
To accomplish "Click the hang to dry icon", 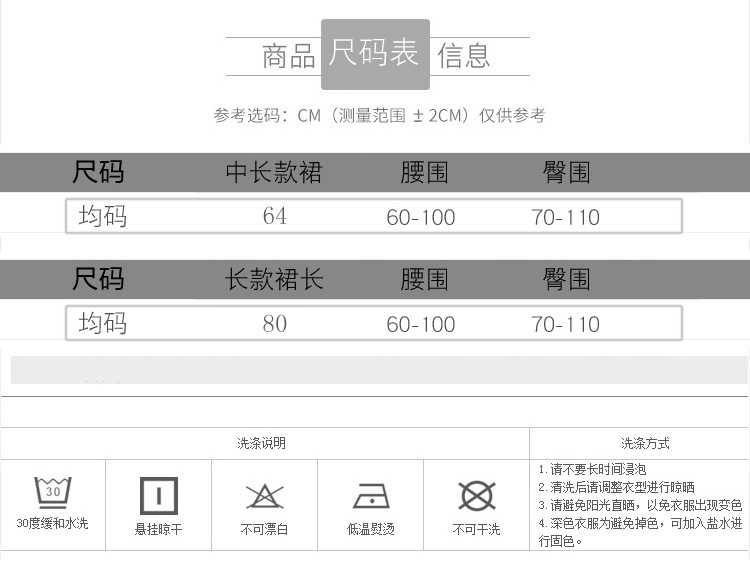I will [158, 496].
